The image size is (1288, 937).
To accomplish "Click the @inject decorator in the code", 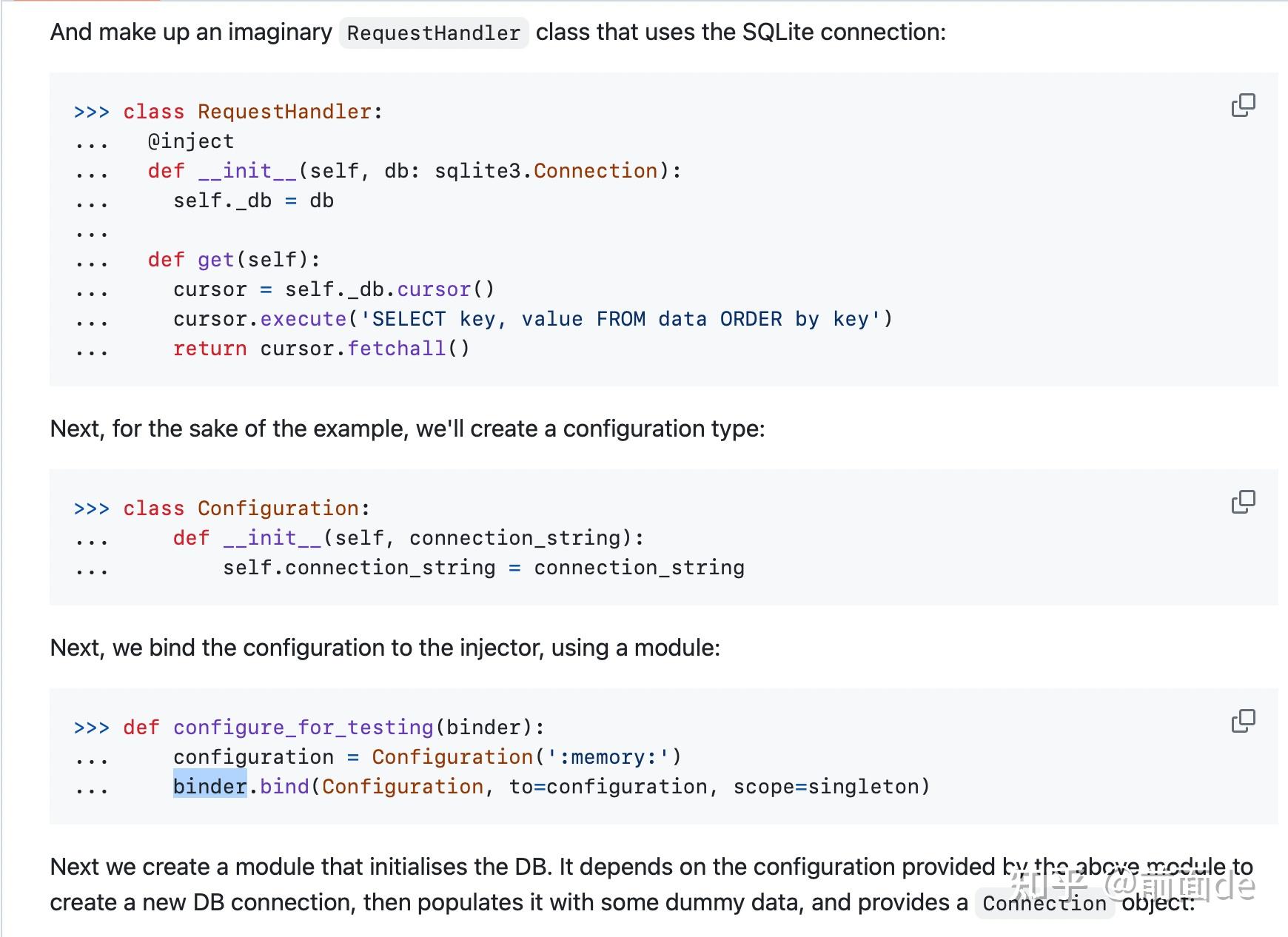I will (x=191, y=141).
